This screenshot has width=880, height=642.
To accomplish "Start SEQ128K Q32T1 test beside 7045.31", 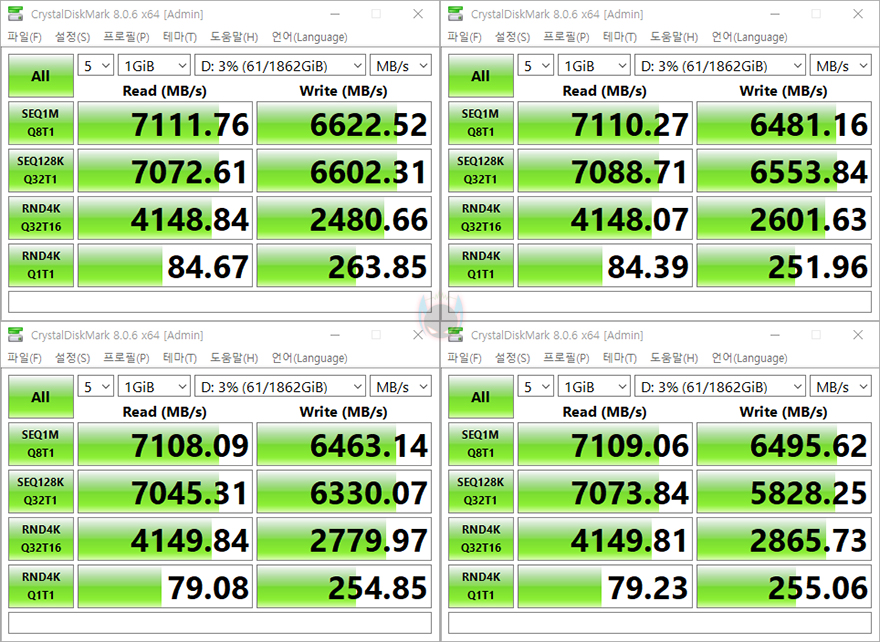I will pyautogui.click(x=41, y=491).
